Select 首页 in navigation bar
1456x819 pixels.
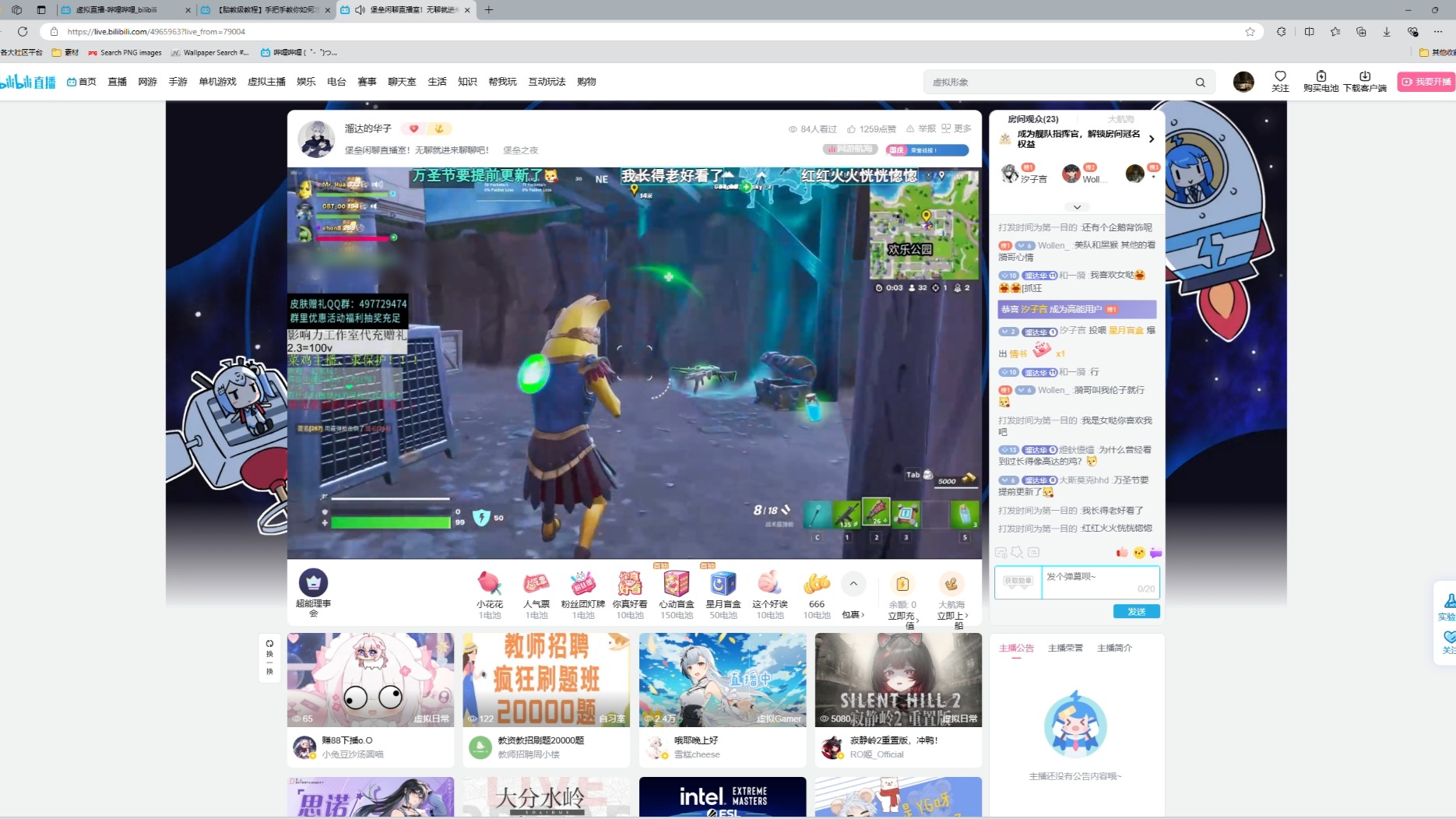coord(82,82)
